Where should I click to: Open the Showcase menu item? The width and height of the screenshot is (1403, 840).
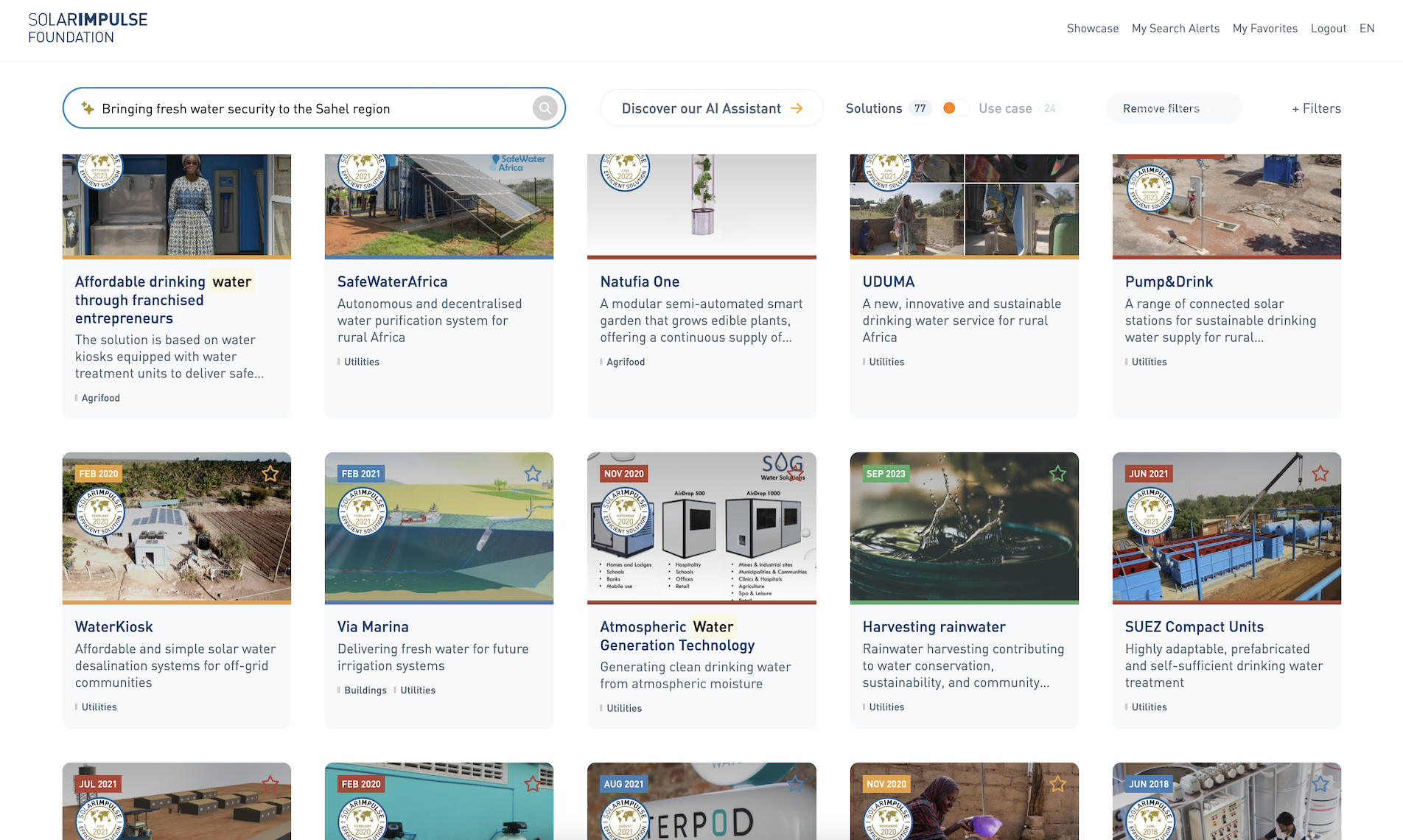point(1092,28)
